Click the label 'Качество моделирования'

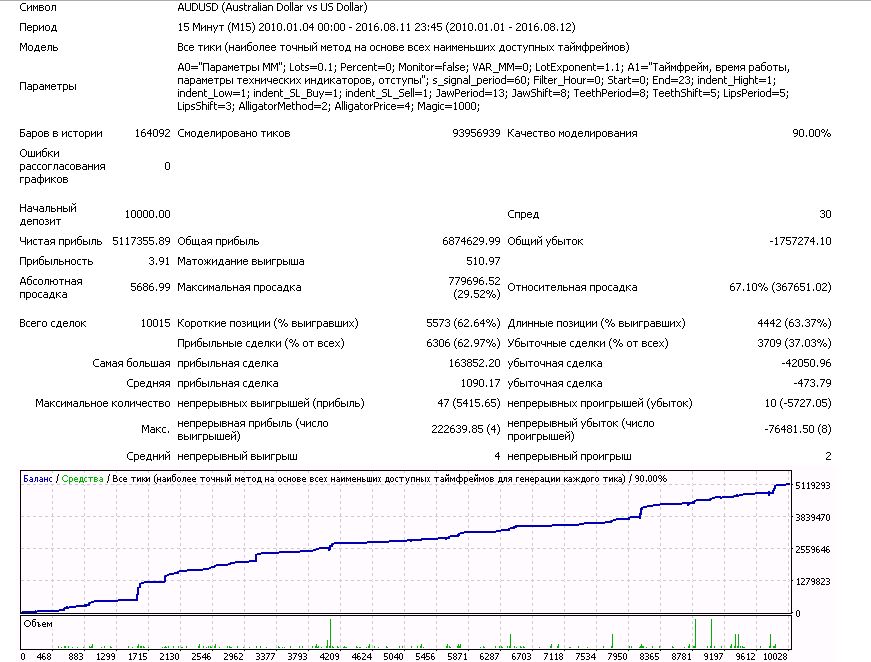[572, 133]
